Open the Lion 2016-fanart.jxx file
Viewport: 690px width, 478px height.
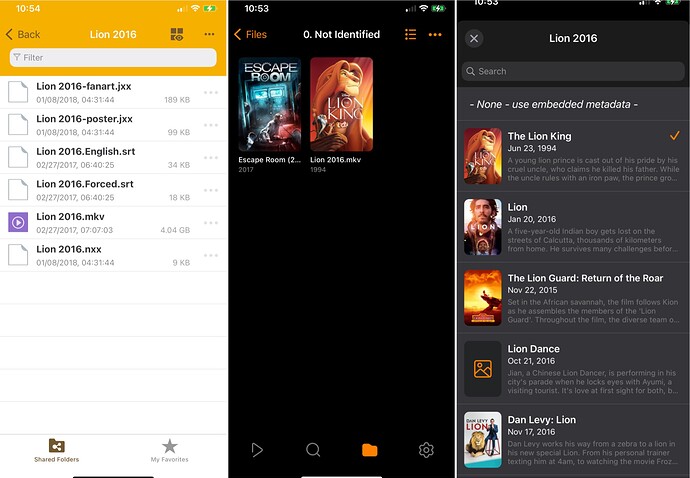click(x=113, y=92)
